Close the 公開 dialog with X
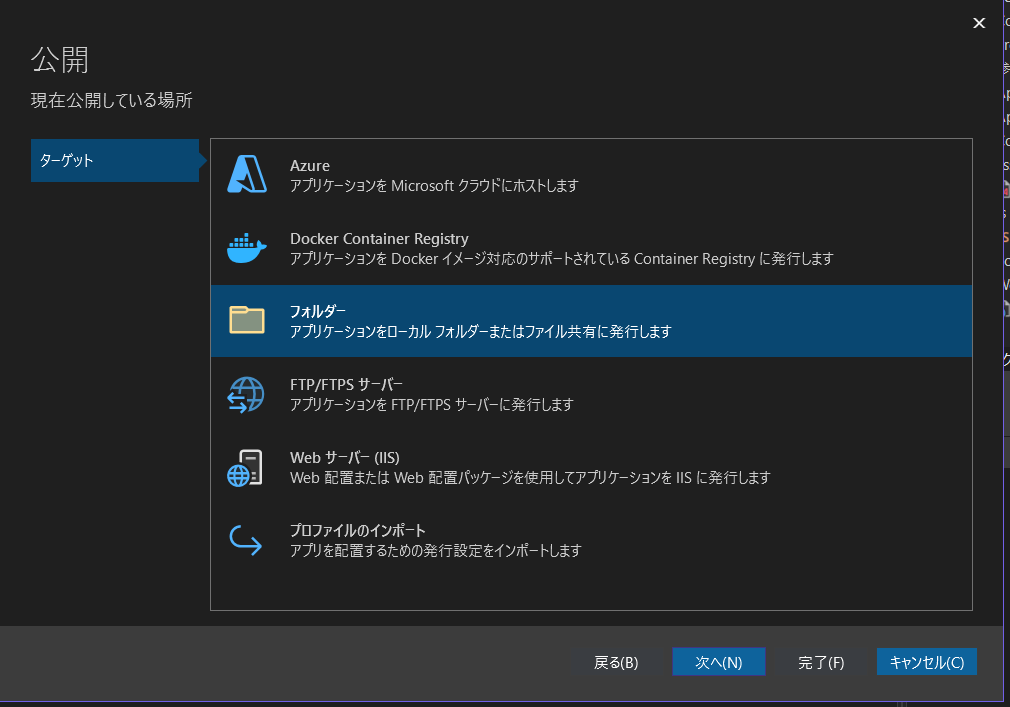This screenshot has width=1010, height=707. pos(979,24)
